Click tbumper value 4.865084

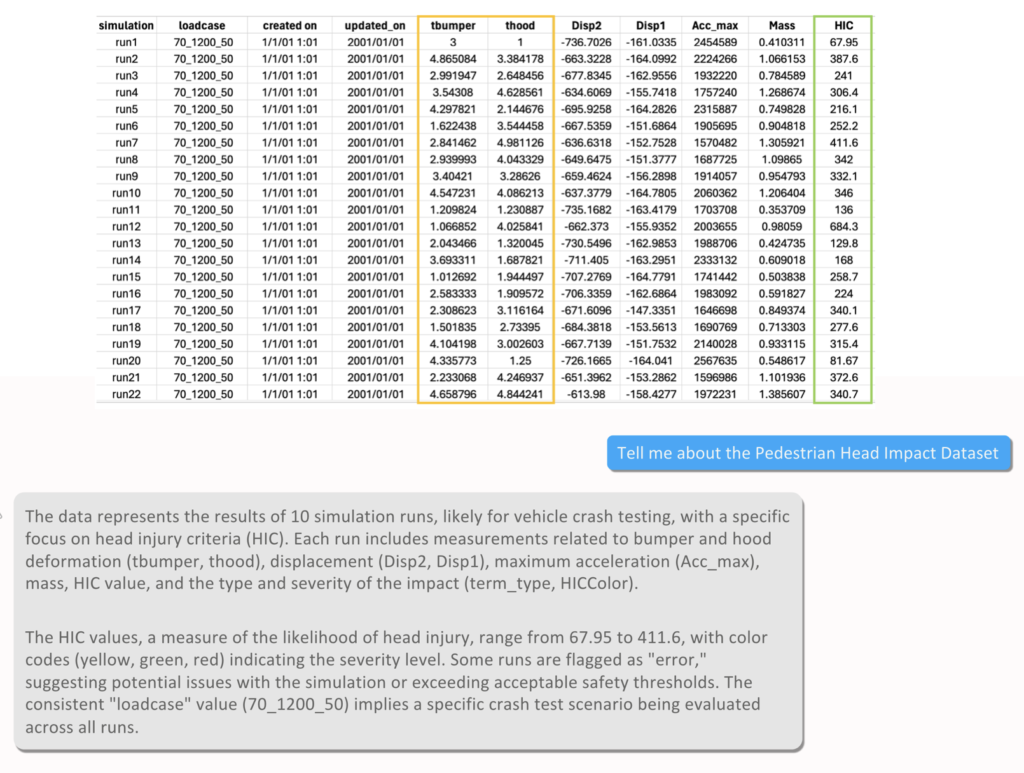453,59
